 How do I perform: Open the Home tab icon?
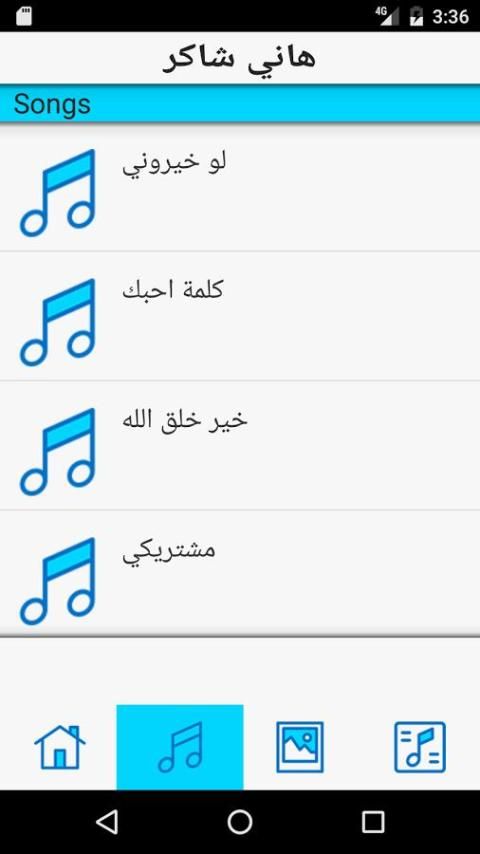pyautogui.click(x=60, y=747)
